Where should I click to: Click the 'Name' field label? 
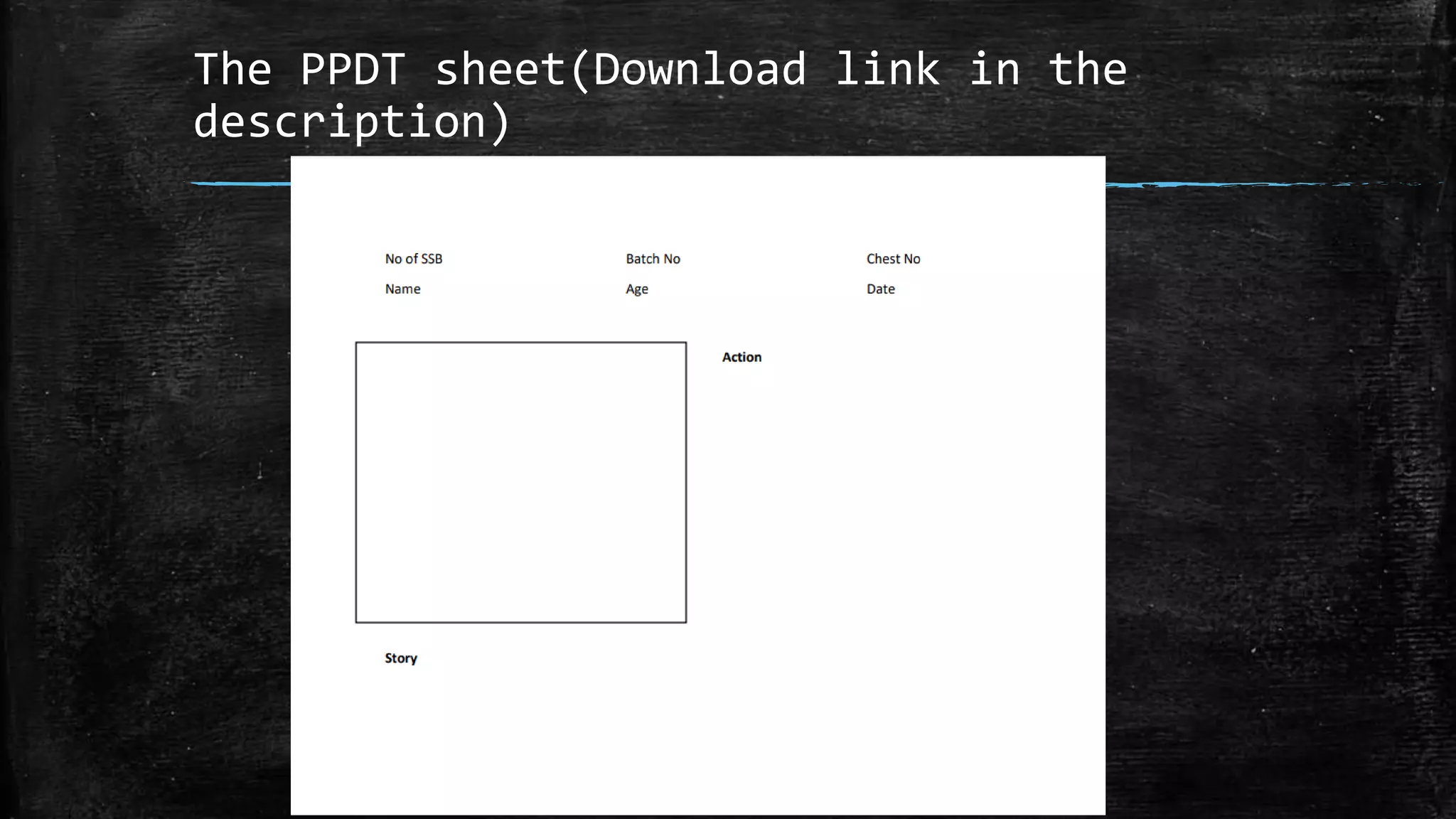(402, 289)
